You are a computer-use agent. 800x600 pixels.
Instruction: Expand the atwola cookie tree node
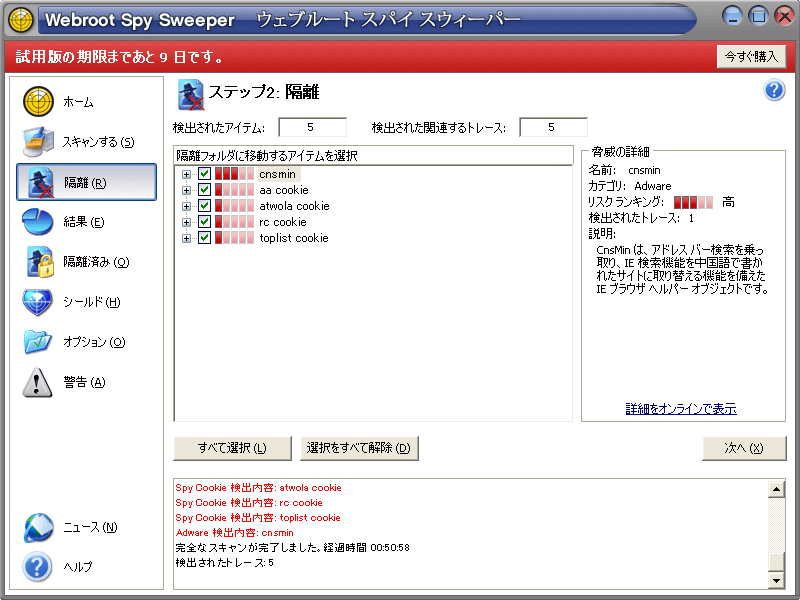tap(186, 207)
